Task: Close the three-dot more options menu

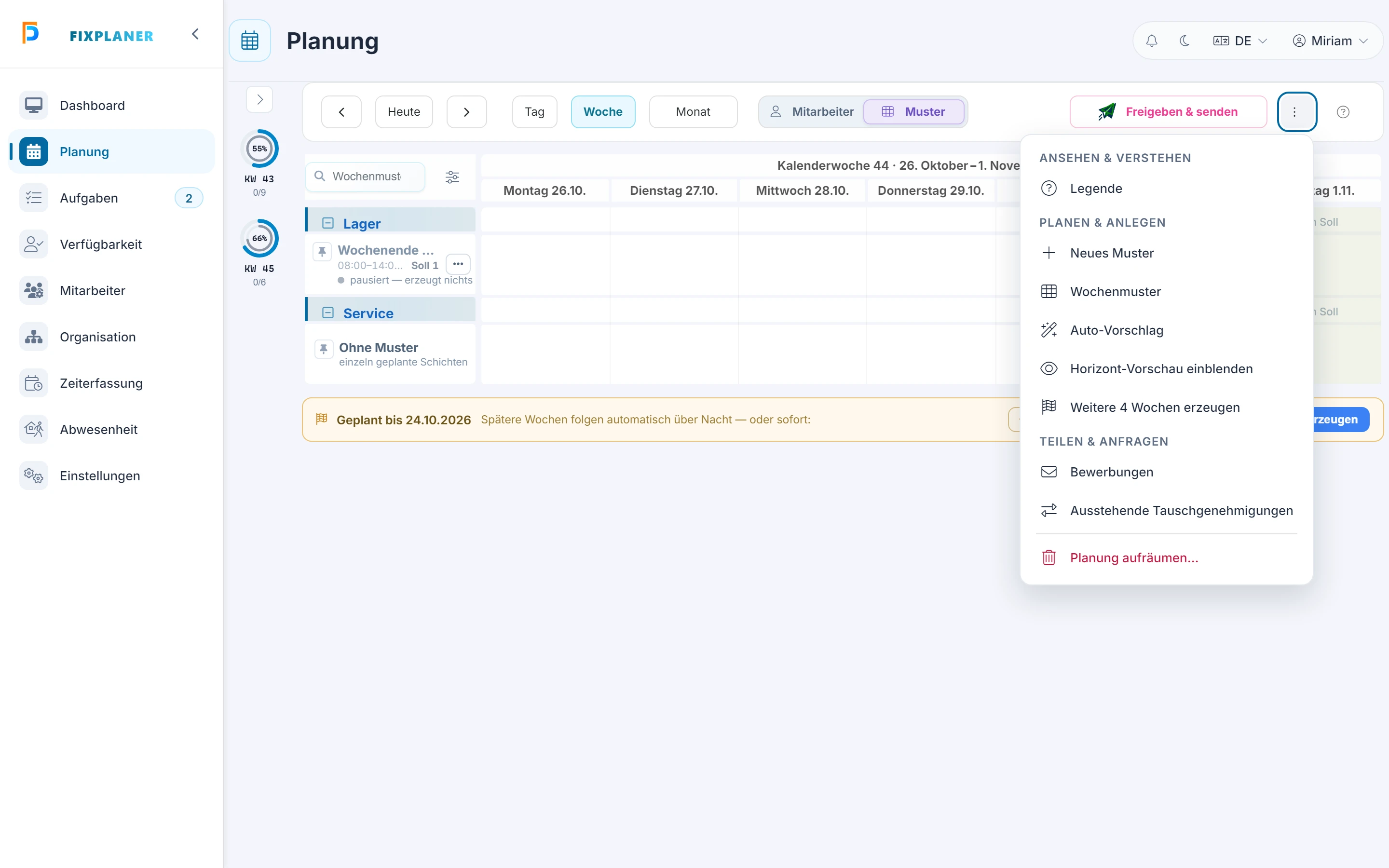Action: (1296, 112)
